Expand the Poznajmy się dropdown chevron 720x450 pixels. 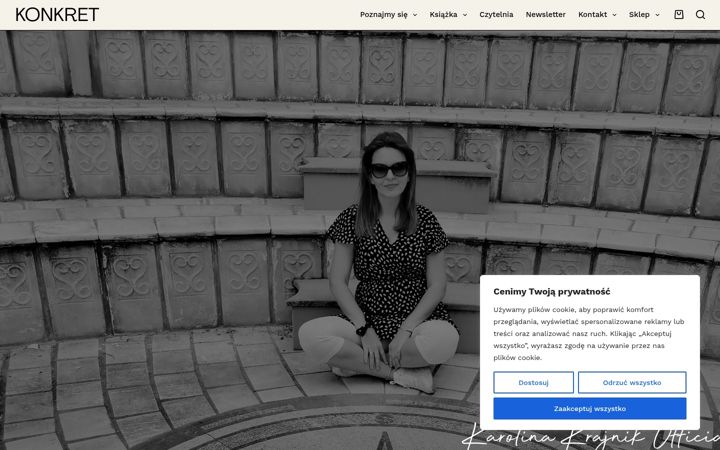(415, 15)
